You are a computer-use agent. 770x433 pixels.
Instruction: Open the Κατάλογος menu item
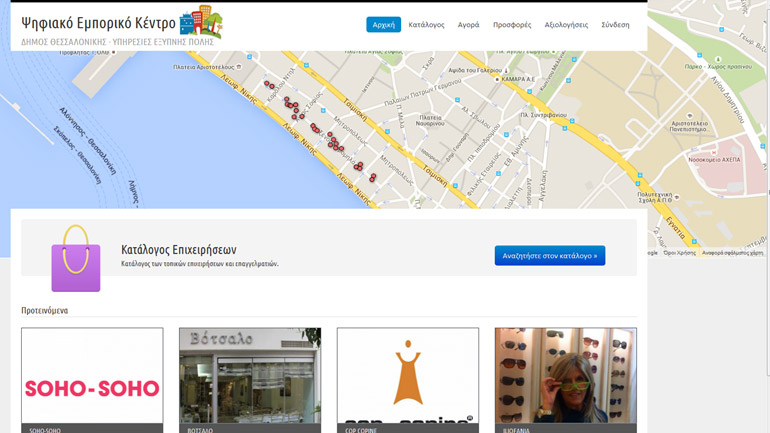(426, 24)
